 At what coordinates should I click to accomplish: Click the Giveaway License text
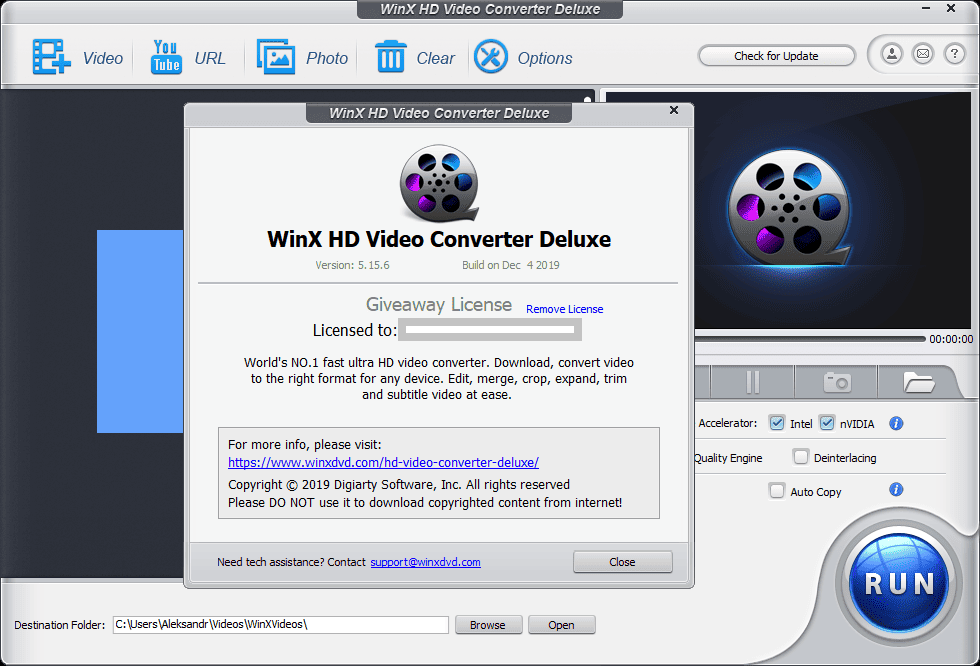click(x=439, y=304)
